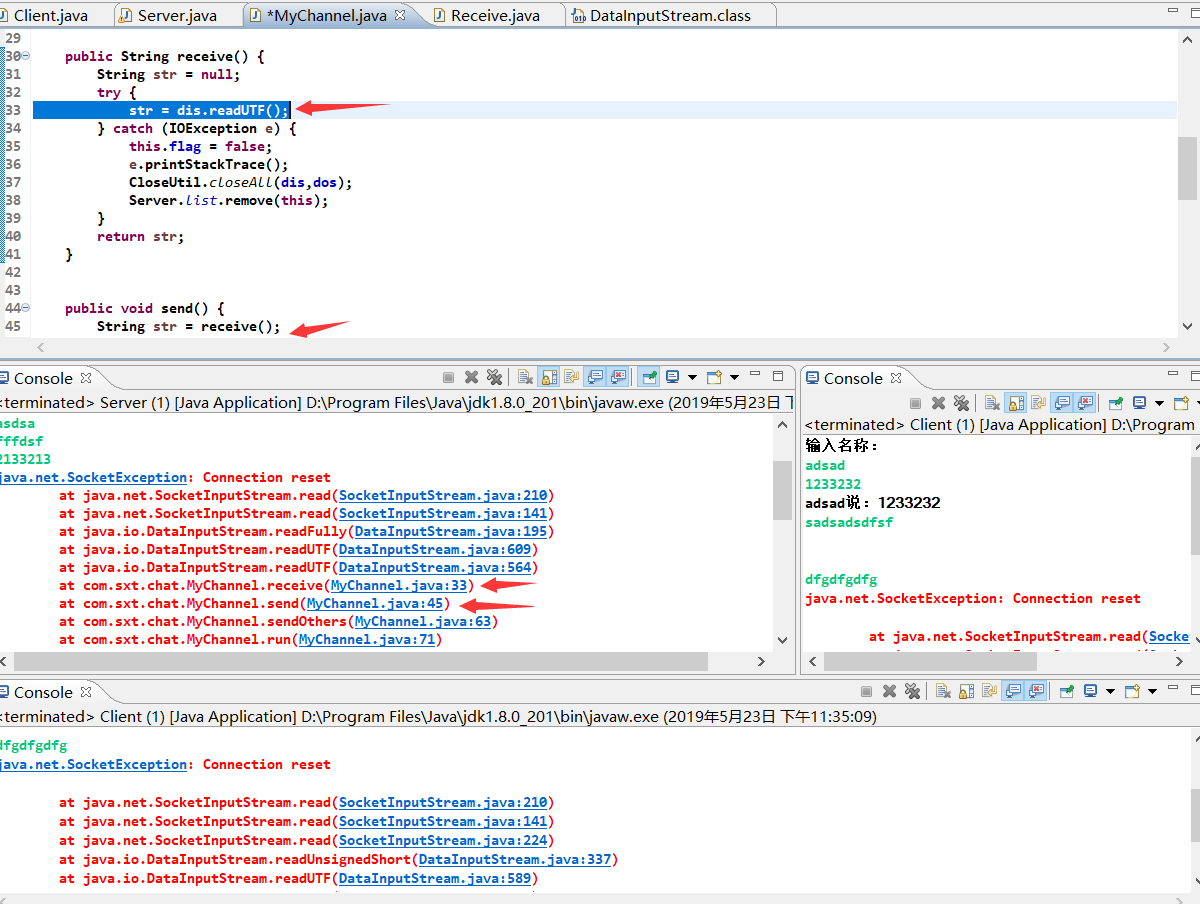The image size is (1200, 904).
Task: Clear the bottom Client console output
Action: pos(943,691)
